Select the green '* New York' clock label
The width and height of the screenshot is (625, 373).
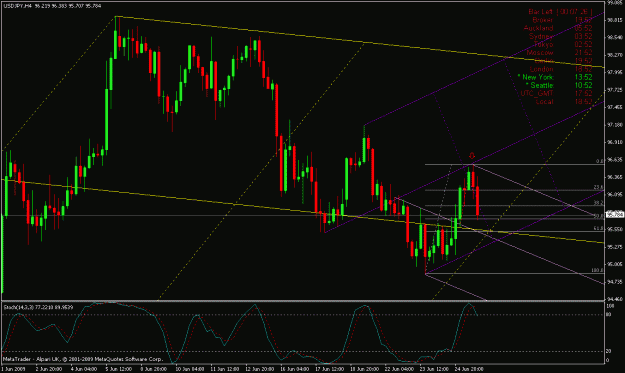pos(536,77)
